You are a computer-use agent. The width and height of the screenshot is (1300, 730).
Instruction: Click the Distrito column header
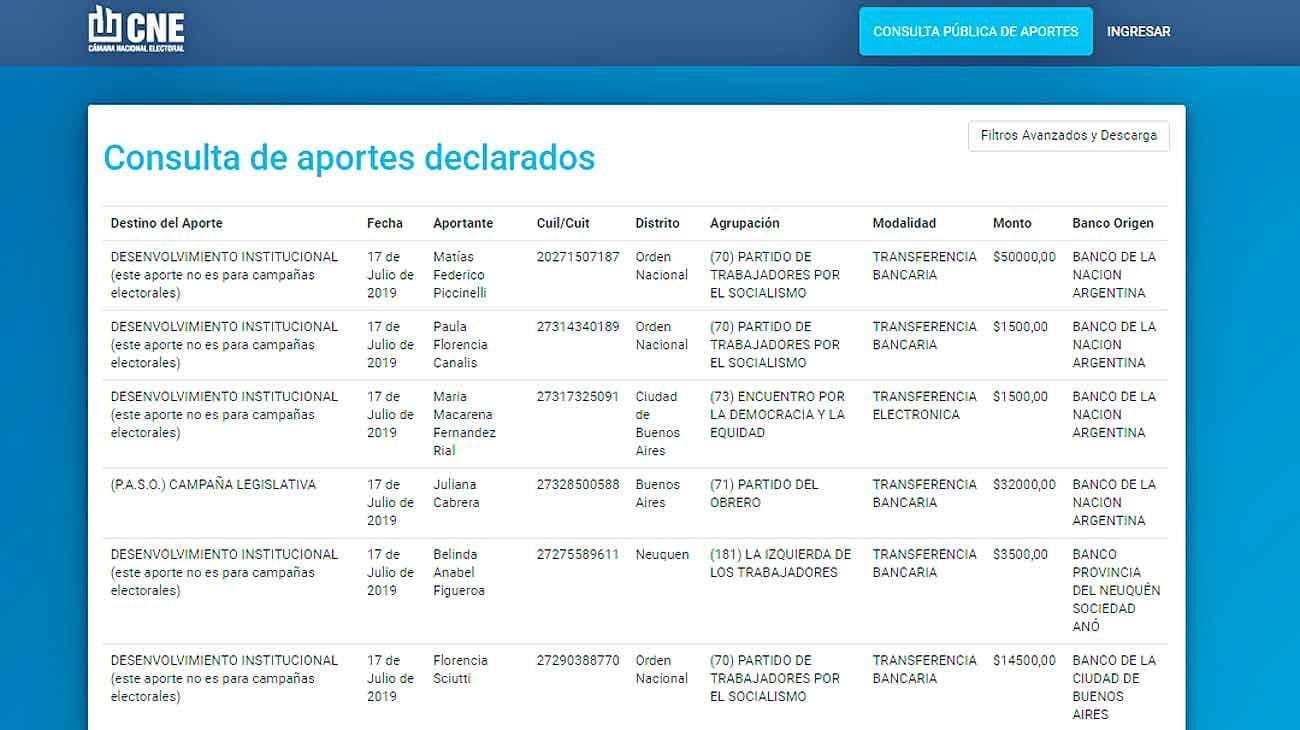pyautogui.click(x=657, y=223)
